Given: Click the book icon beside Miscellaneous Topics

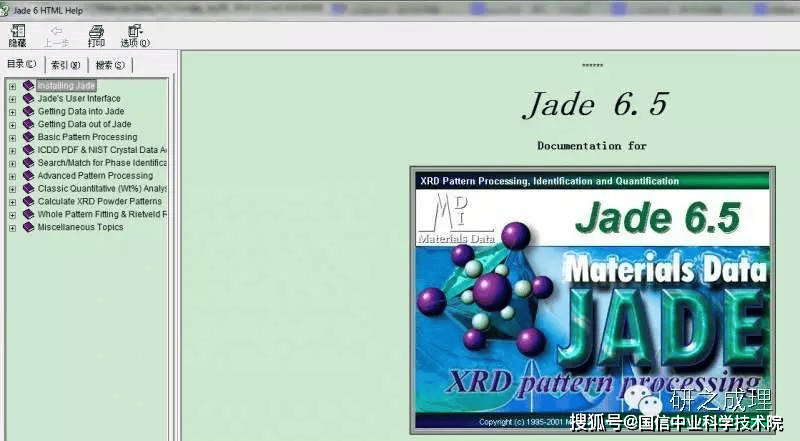Looking at the screenshot, I should (28, 227).
